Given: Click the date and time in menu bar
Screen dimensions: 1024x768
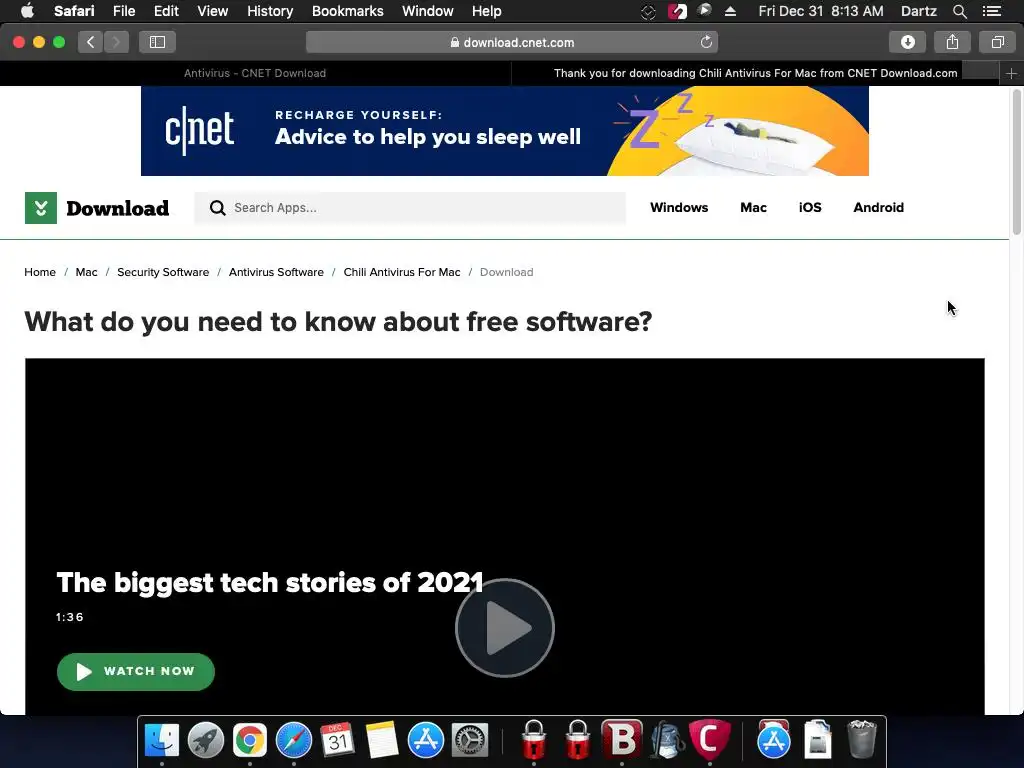Looking at the screenshot, I should pos(820,11).
